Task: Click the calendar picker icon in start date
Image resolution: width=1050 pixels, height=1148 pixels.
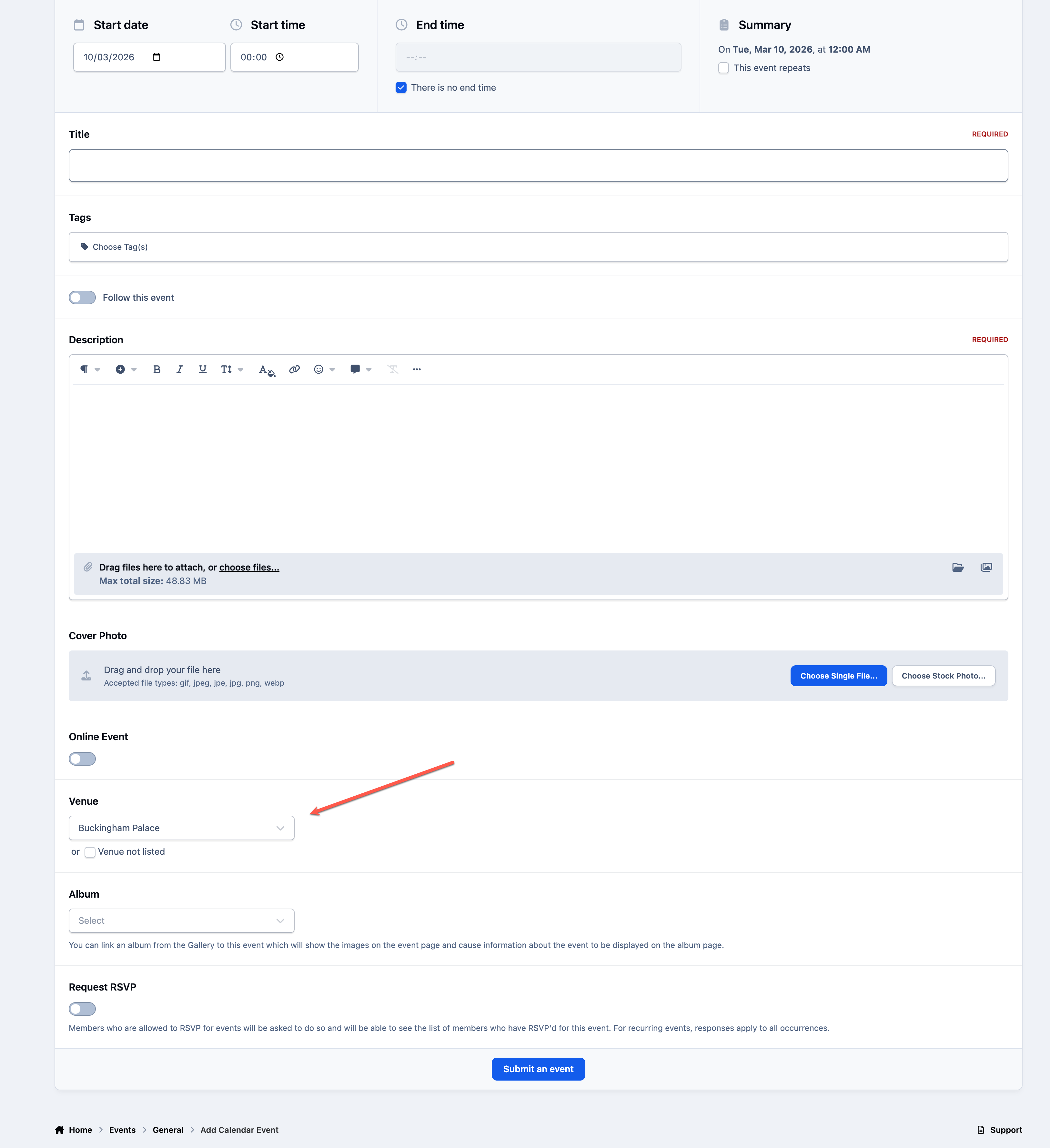Action: [156, 57]
